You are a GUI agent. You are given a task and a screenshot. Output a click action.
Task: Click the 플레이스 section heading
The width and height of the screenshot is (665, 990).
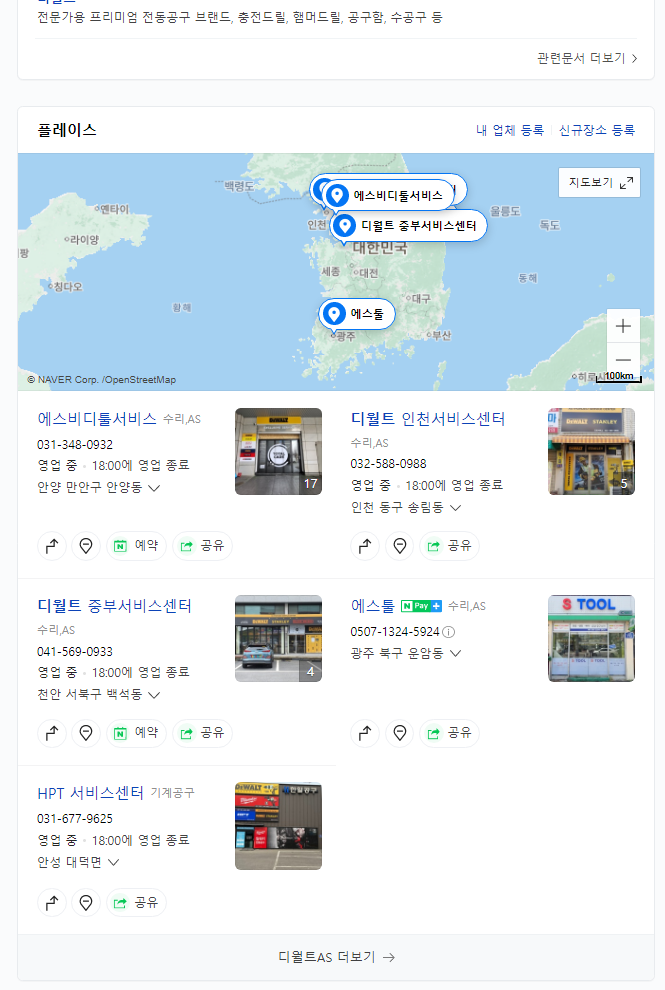click(x=67, y=130)
